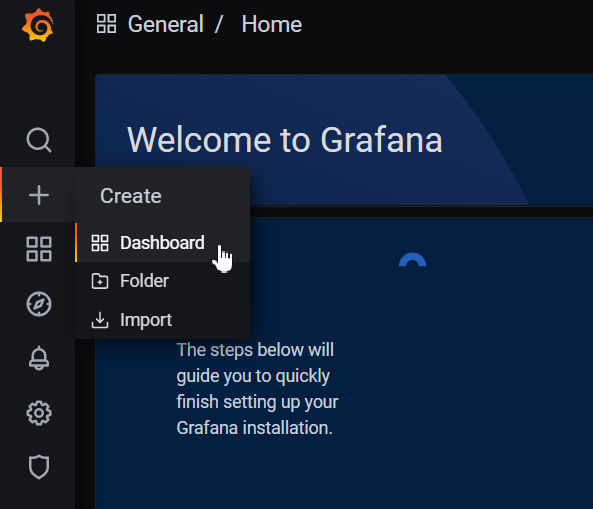Select Import in the Create menu
This screenshot has height=509, width=593.
coord(163,320)
